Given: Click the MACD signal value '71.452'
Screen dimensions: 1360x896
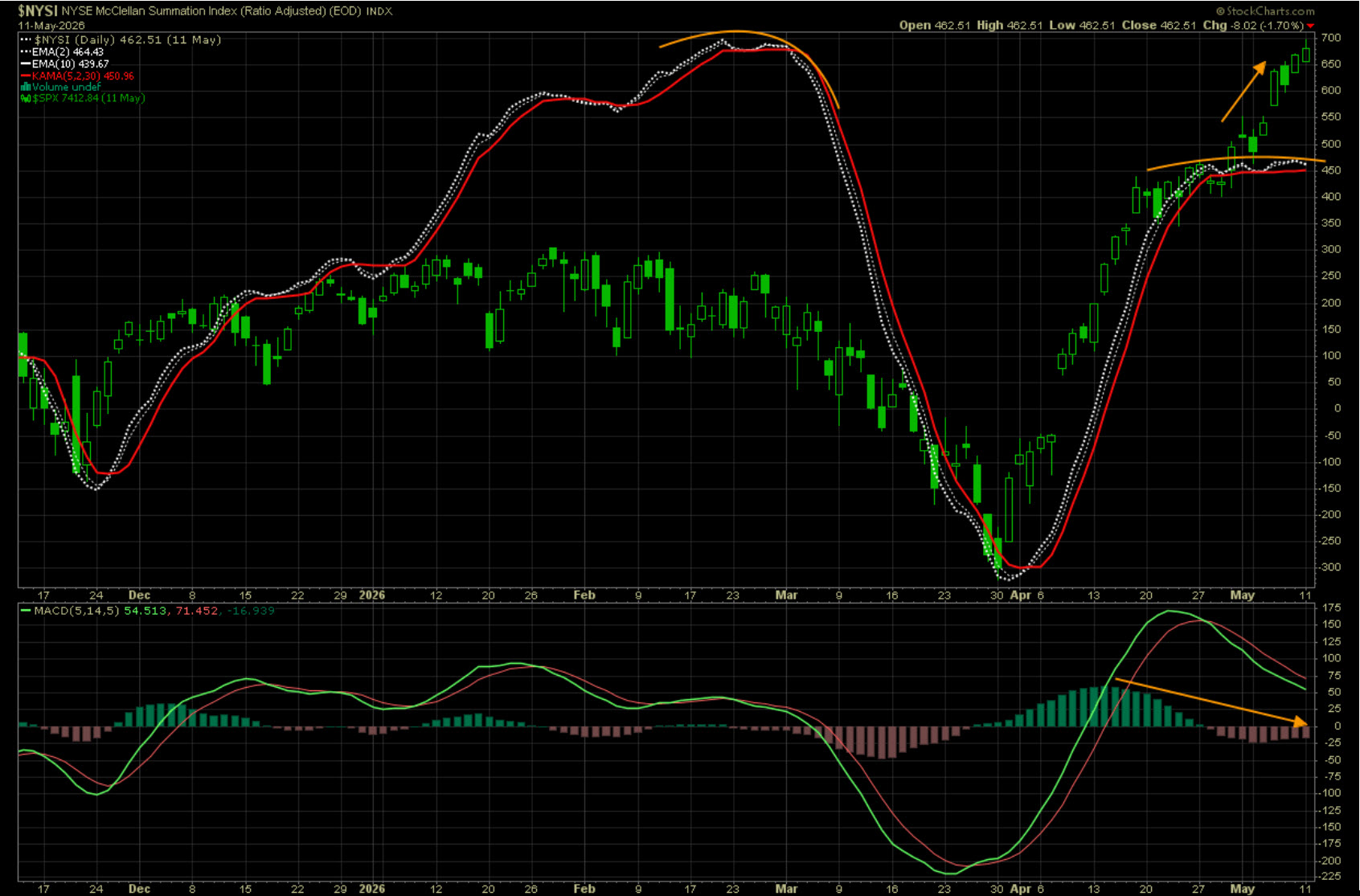Looking at the screenshot, I should point(197,611).
